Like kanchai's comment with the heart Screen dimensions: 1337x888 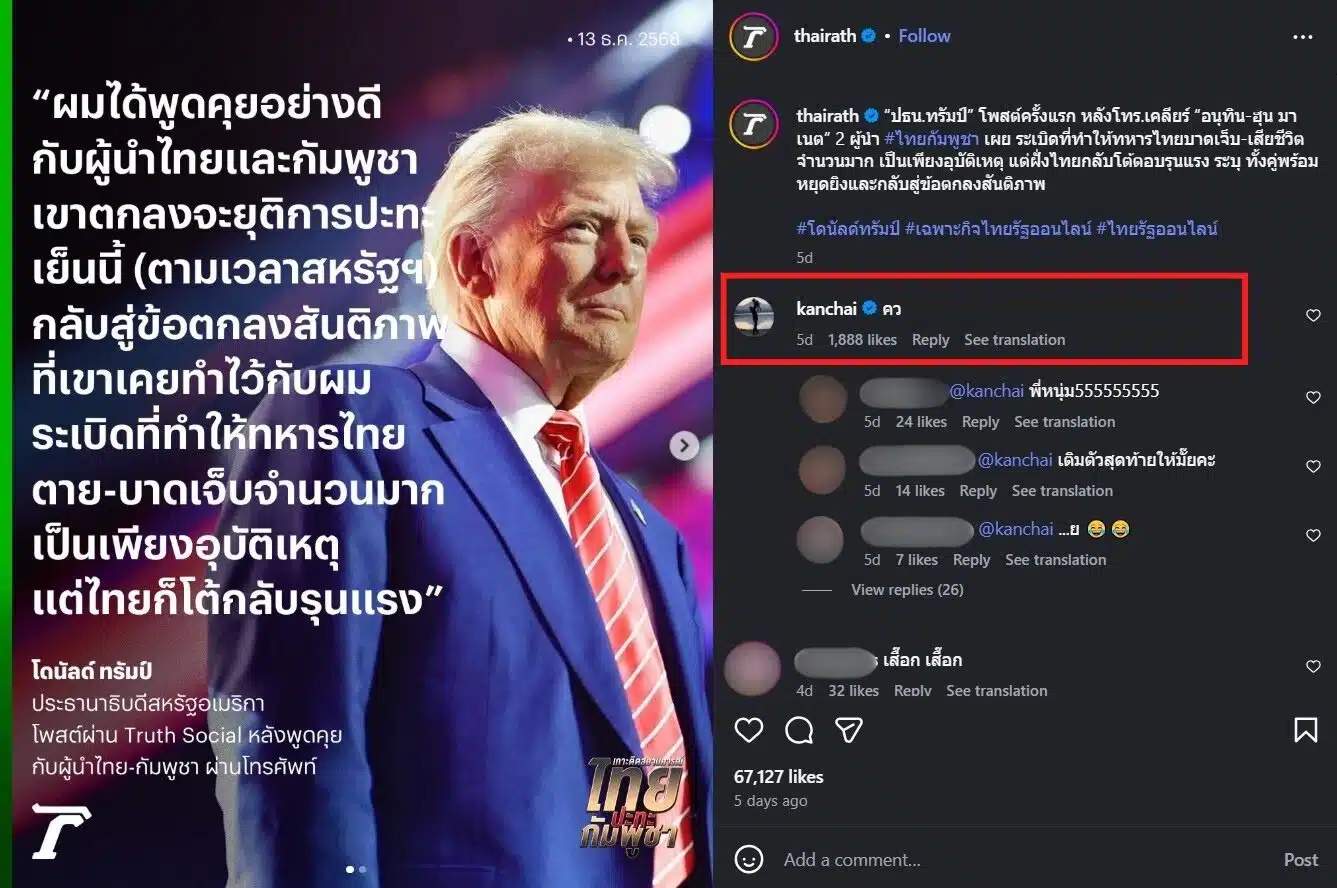pyautogui.click(x=1313, y=316)
